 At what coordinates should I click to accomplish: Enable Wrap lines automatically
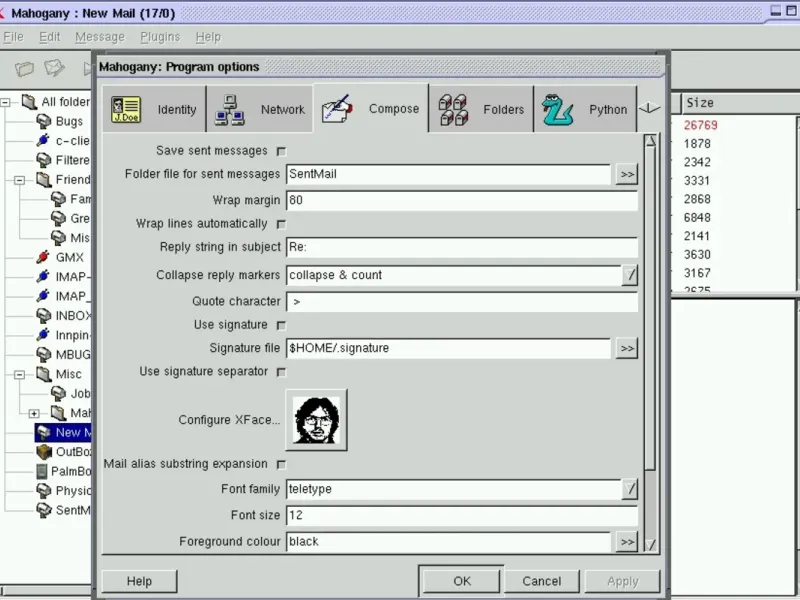tap(281, 224)
